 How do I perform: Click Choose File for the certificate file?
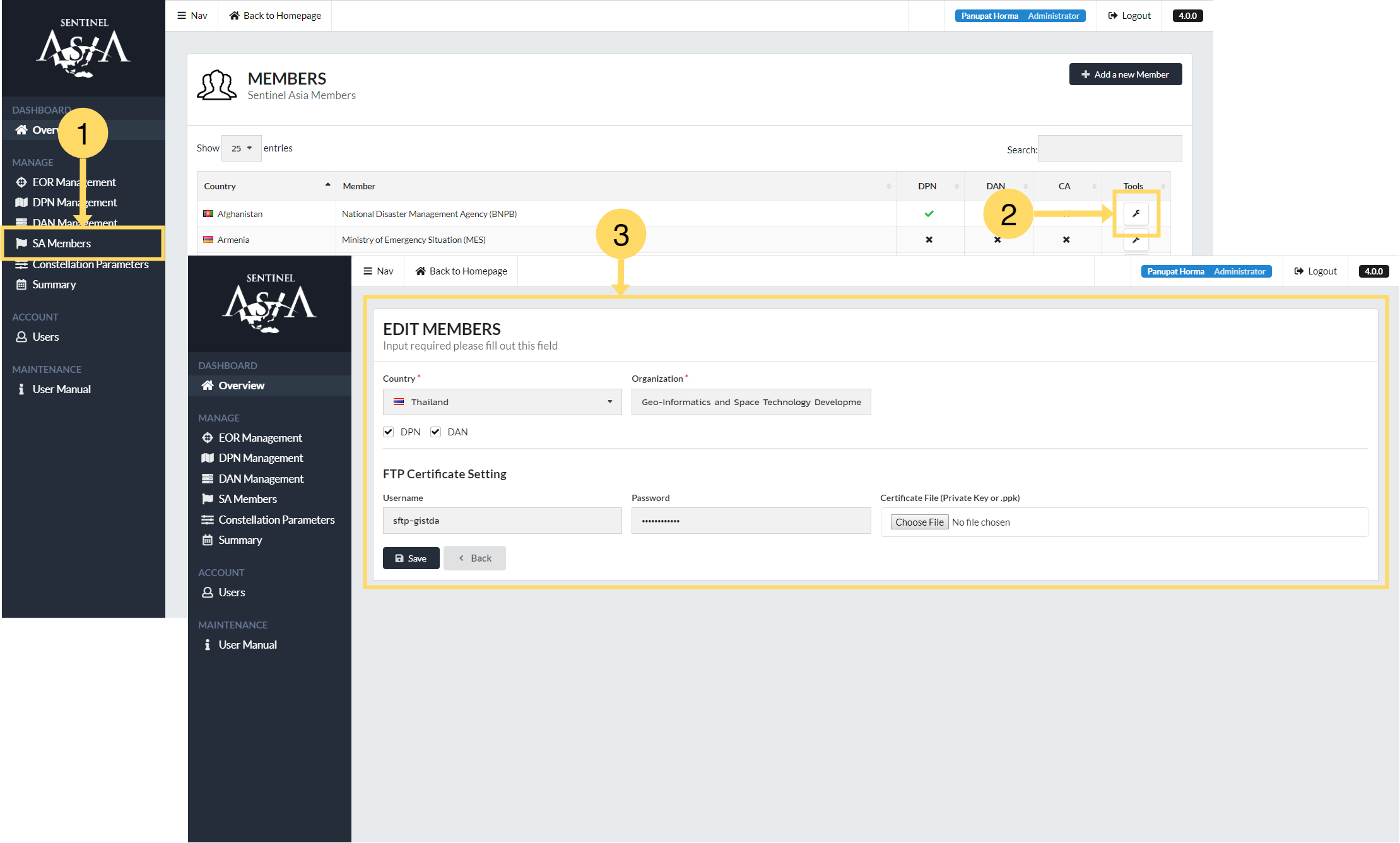(x=919, y=522)
